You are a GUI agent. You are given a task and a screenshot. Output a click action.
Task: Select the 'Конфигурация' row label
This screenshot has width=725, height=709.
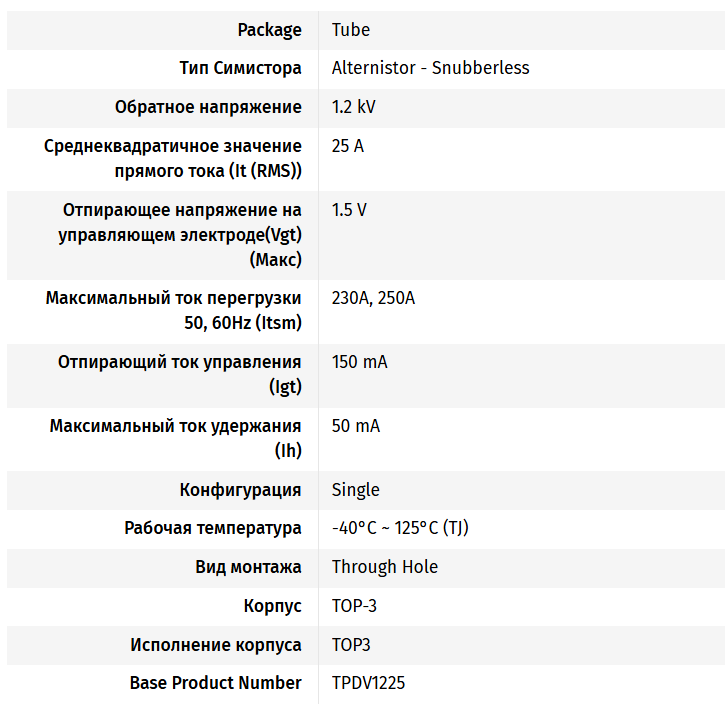pos(240,490)
